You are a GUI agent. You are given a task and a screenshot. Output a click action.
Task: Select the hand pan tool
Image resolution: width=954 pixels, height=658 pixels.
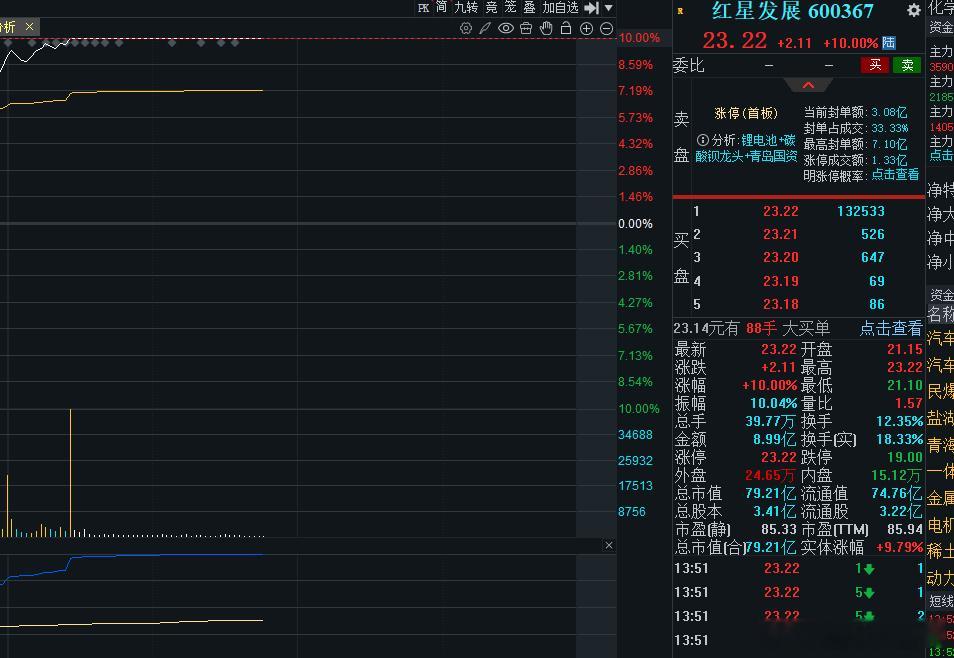545,28
